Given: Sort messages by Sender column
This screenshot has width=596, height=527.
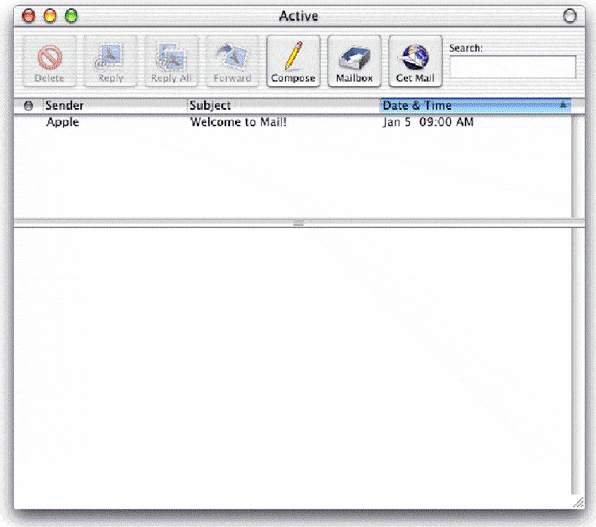Looking at the screenshot, I should coord(116,105).
